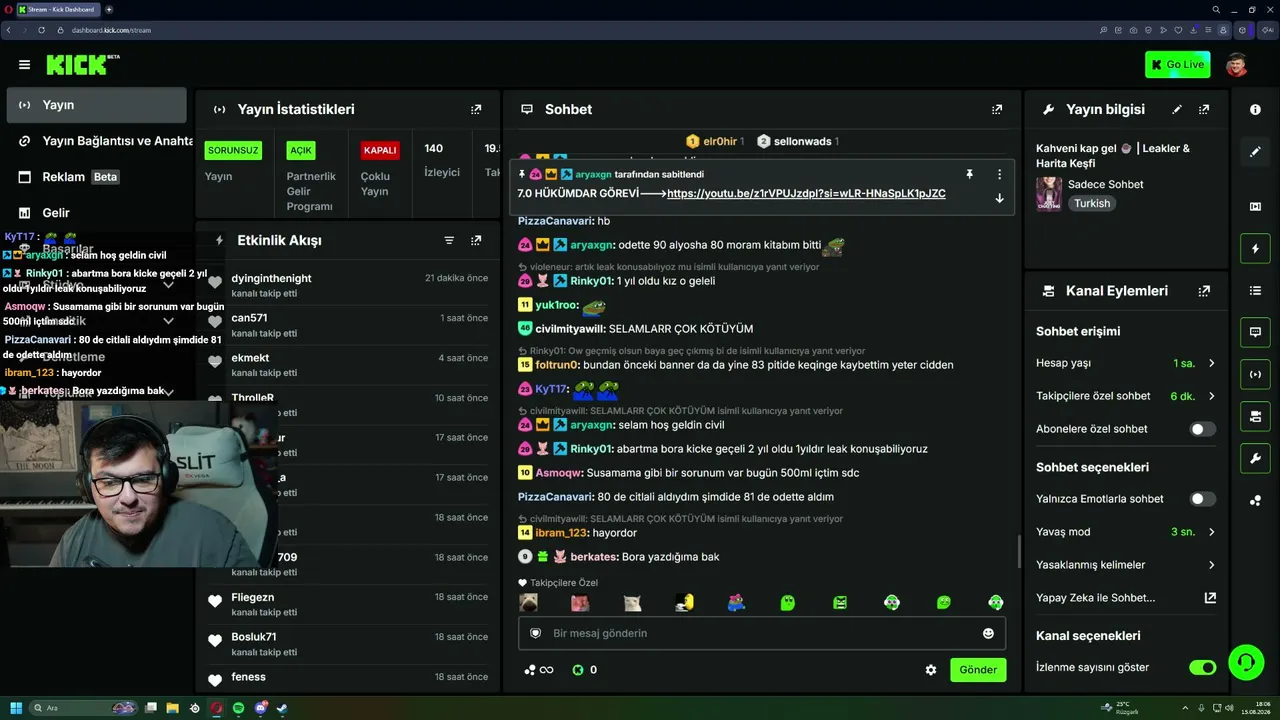Open File Explorer from the taskbar
1280x720 pixels.
(x=172, y=708)
